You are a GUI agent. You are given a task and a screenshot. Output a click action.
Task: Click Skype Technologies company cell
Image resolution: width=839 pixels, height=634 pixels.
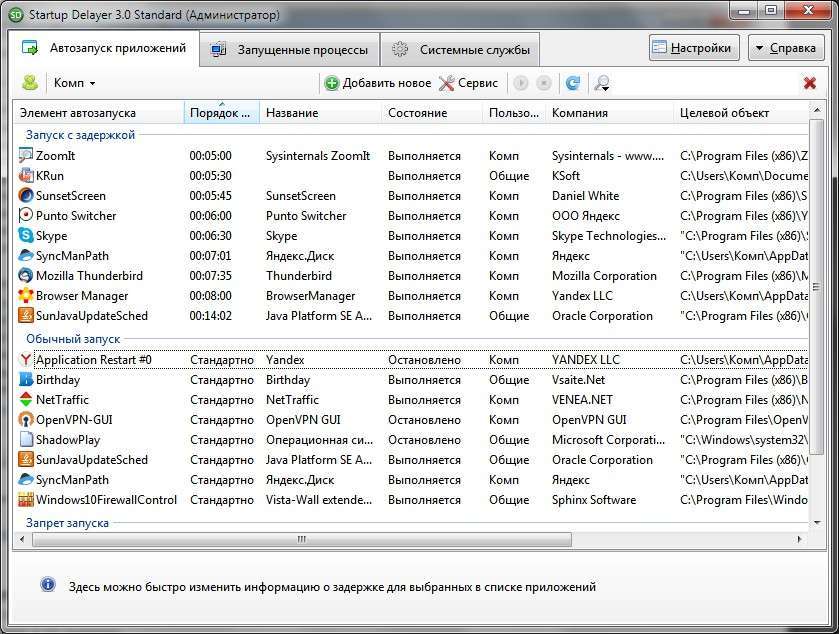pos(609,236)
